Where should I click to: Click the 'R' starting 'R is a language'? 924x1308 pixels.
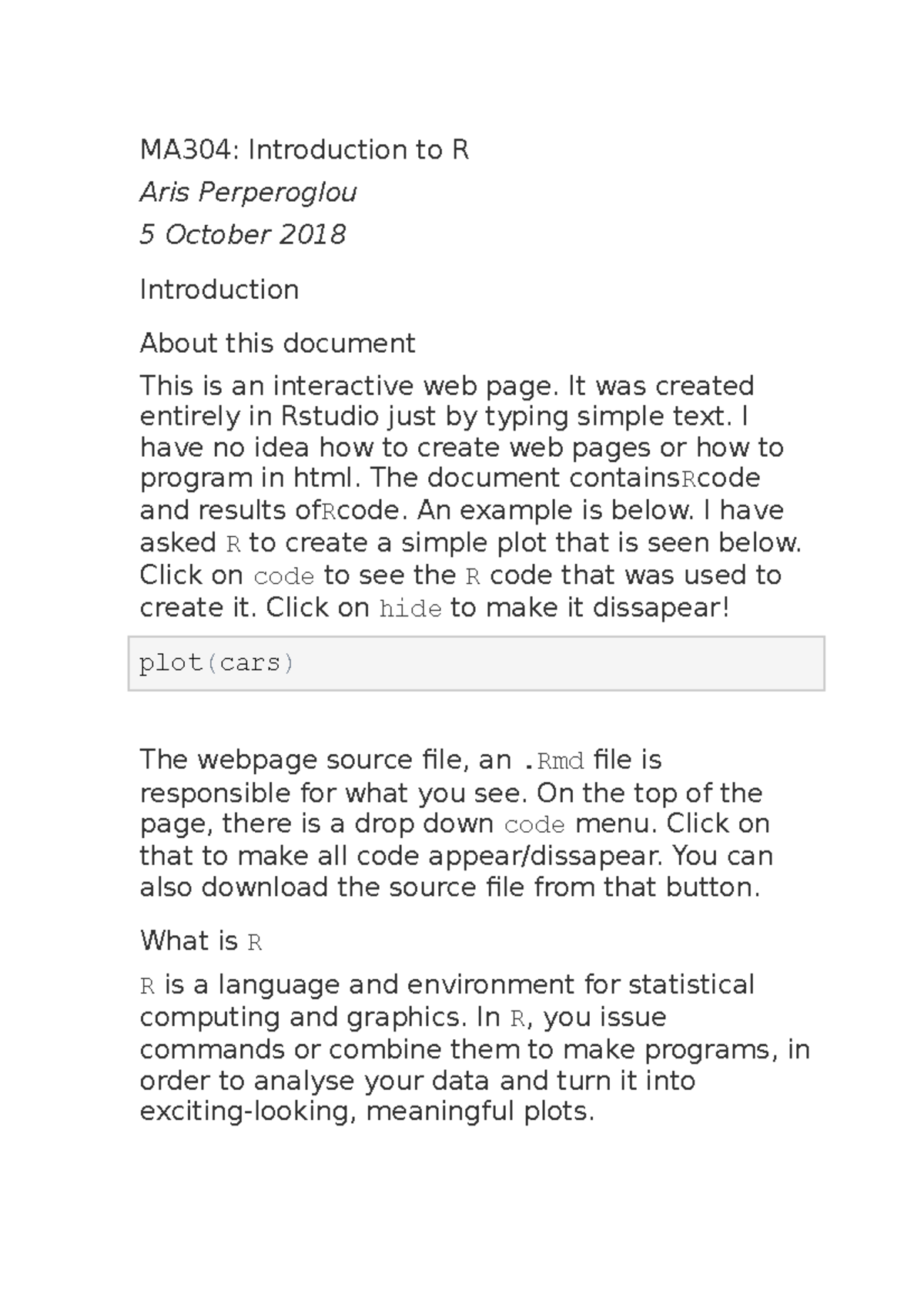click(148, 986)
